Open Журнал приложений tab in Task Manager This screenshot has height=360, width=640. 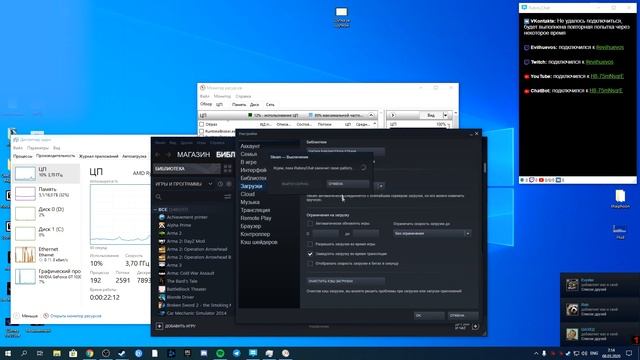(98, 156)
